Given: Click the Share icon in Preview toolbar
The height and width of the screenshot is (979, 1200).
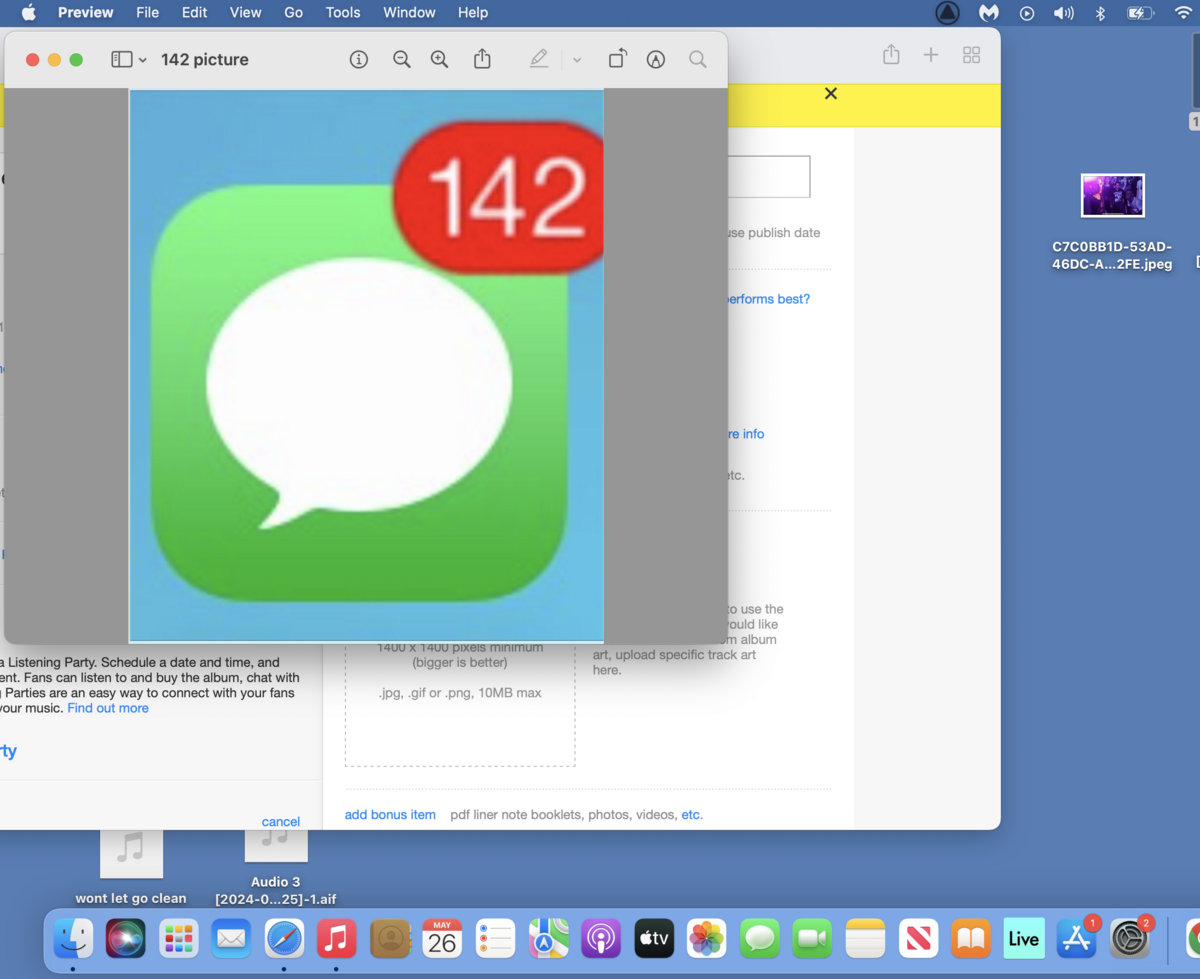Looking at the screenshot, I should [482, 60].
